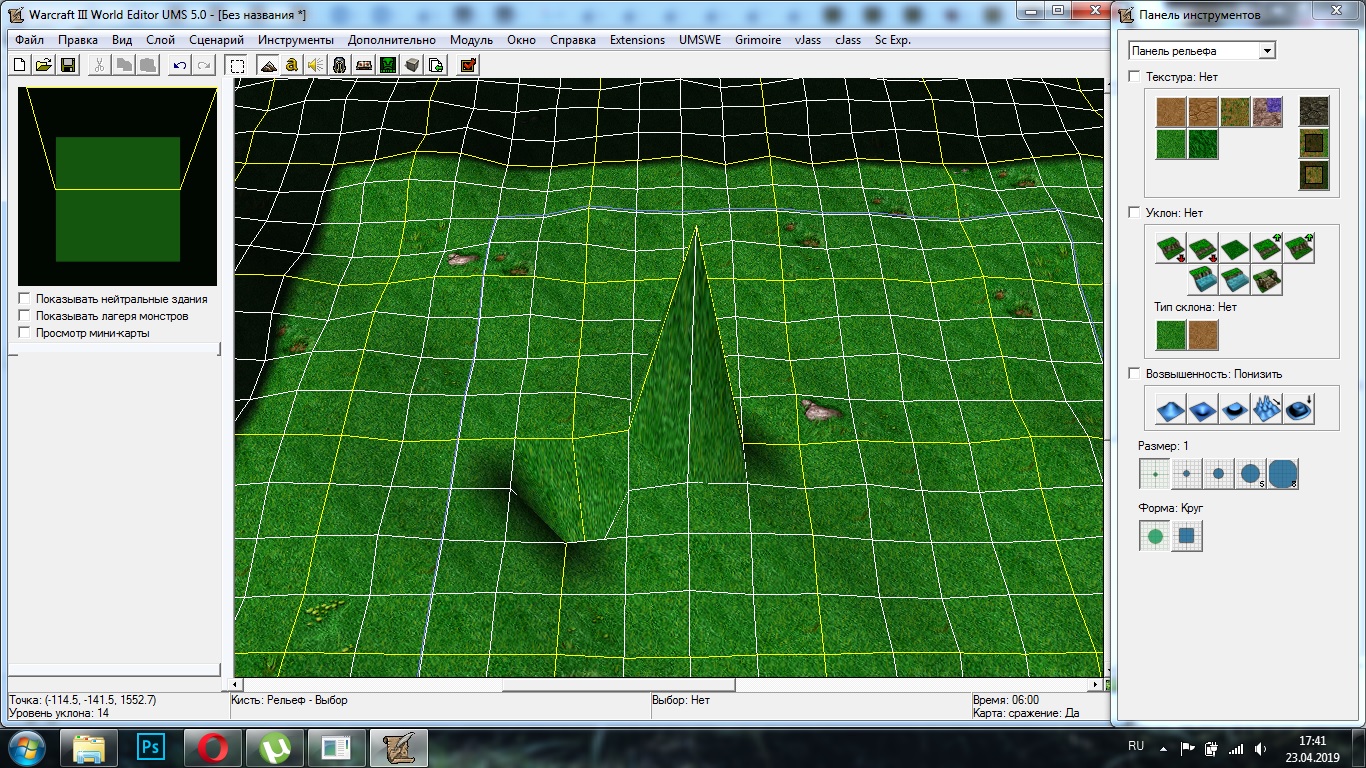1366x768 pixels.
Task: Undo the last action in the toolbar
Action: point(180,65)
